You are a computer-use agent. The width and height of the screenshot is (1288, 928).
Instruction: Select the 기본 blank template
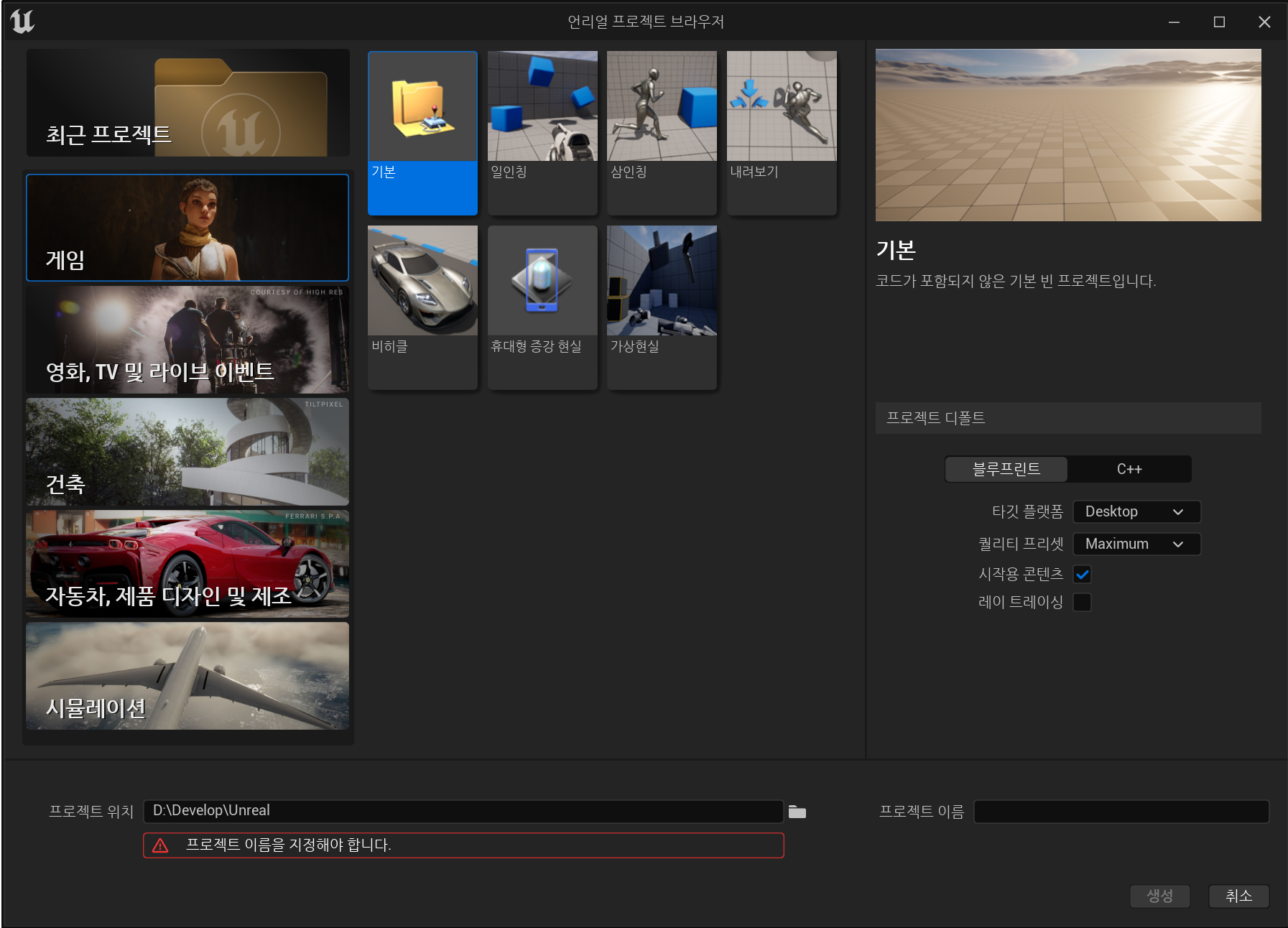point(422,133)
